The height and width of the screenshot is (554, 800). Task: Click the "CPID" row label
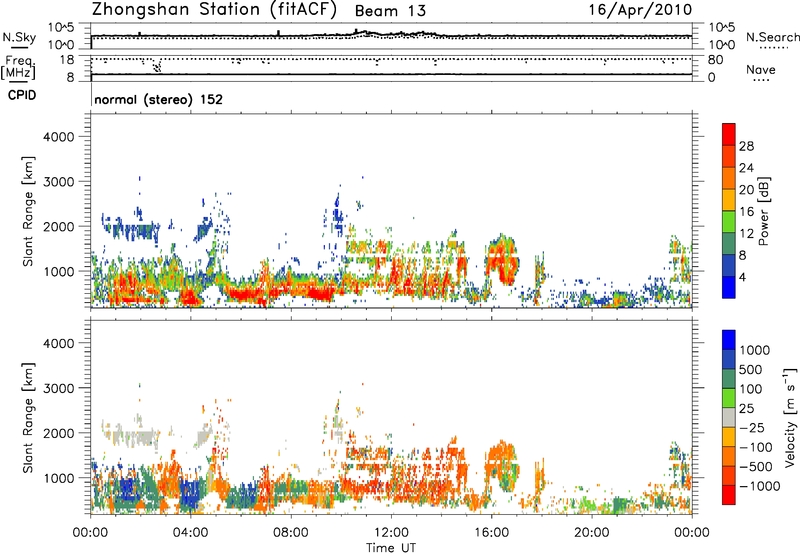[x=22, y=95]
